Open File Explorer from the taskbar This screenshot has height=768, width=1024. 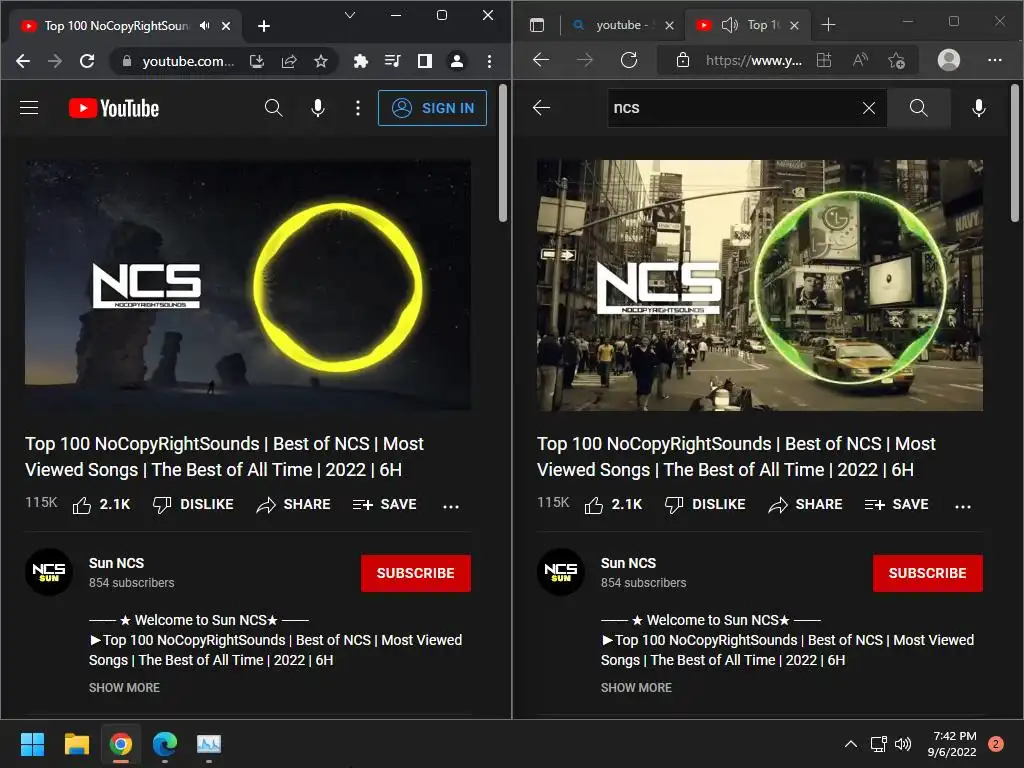[76, 744]
